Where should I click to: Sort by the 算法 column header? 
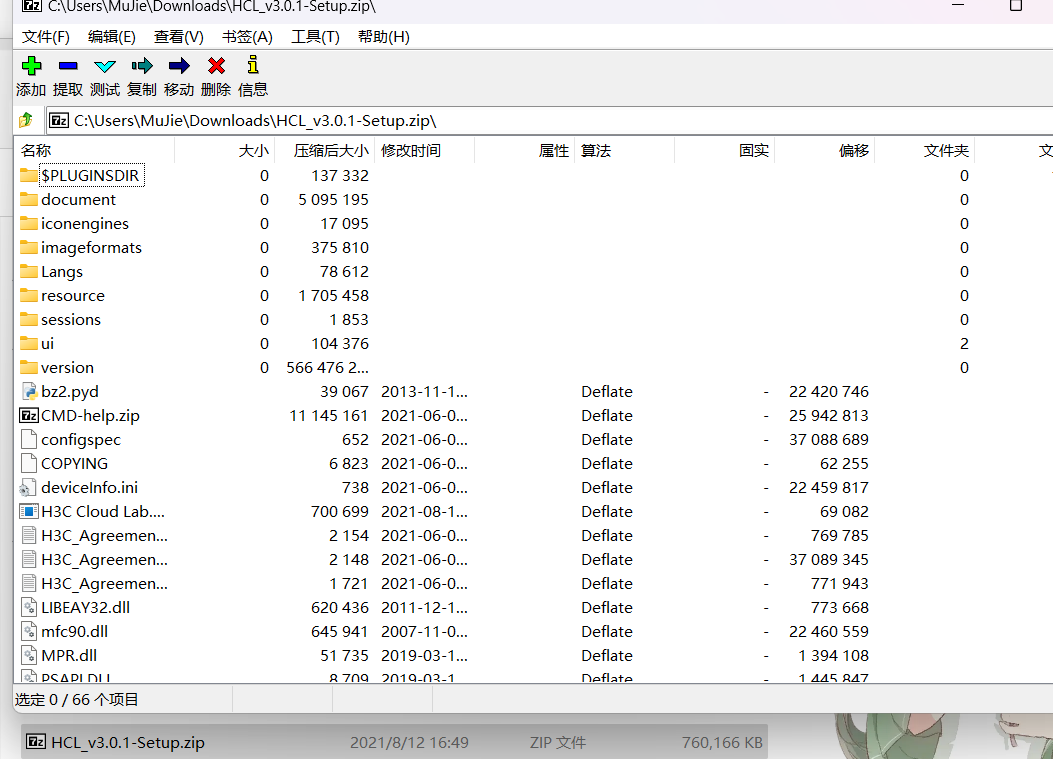pyautogui.click(x=625, y=150)
